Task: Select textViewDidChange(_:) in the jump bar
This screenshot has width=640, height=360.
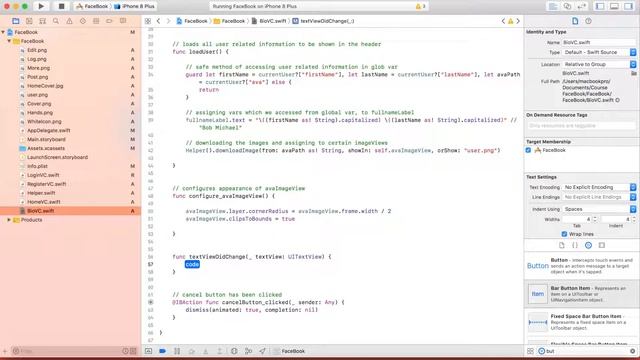Action: click(323, 21)
